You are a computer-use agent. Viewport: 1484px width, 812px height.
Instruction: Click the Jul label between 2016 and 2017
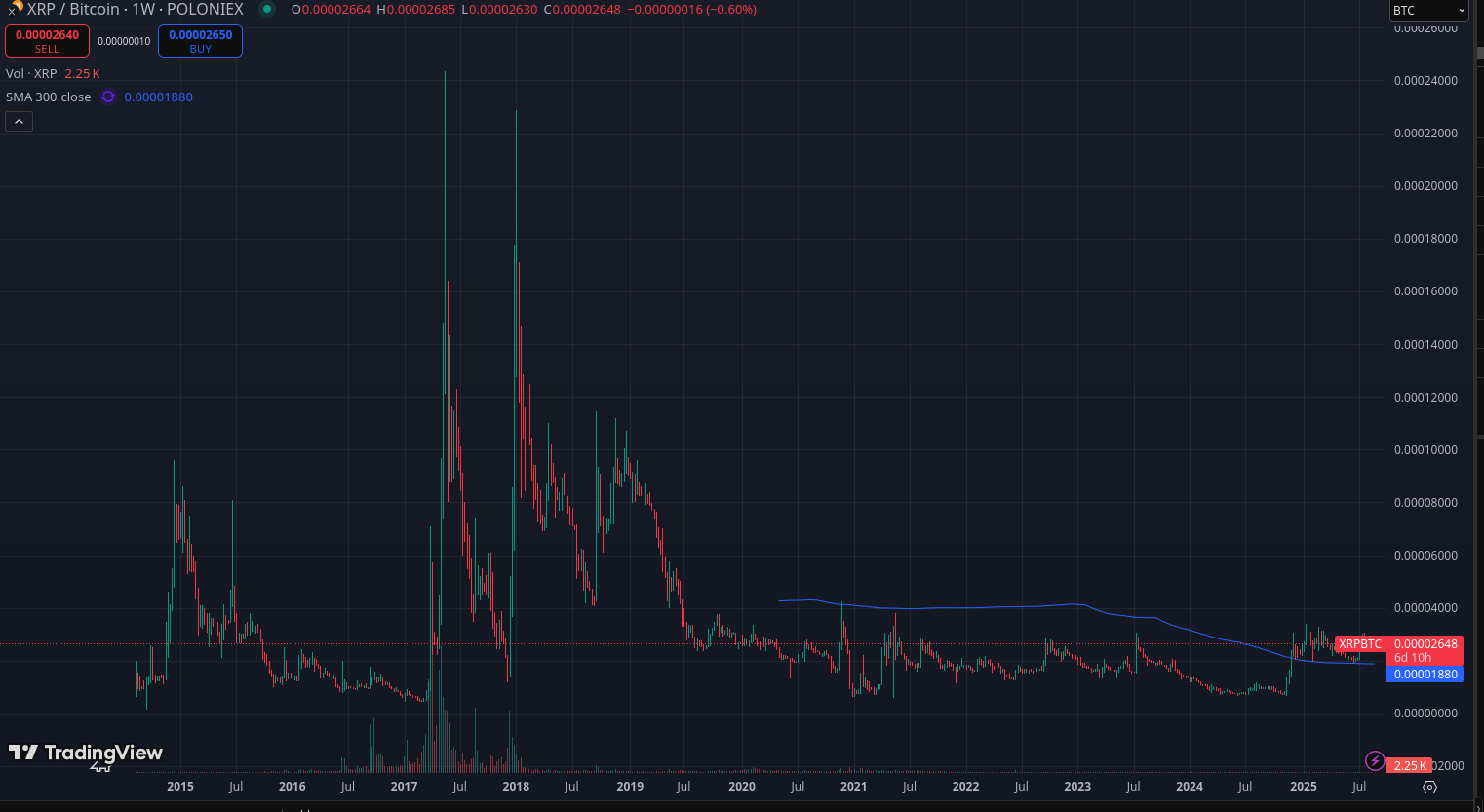(348, 787)
